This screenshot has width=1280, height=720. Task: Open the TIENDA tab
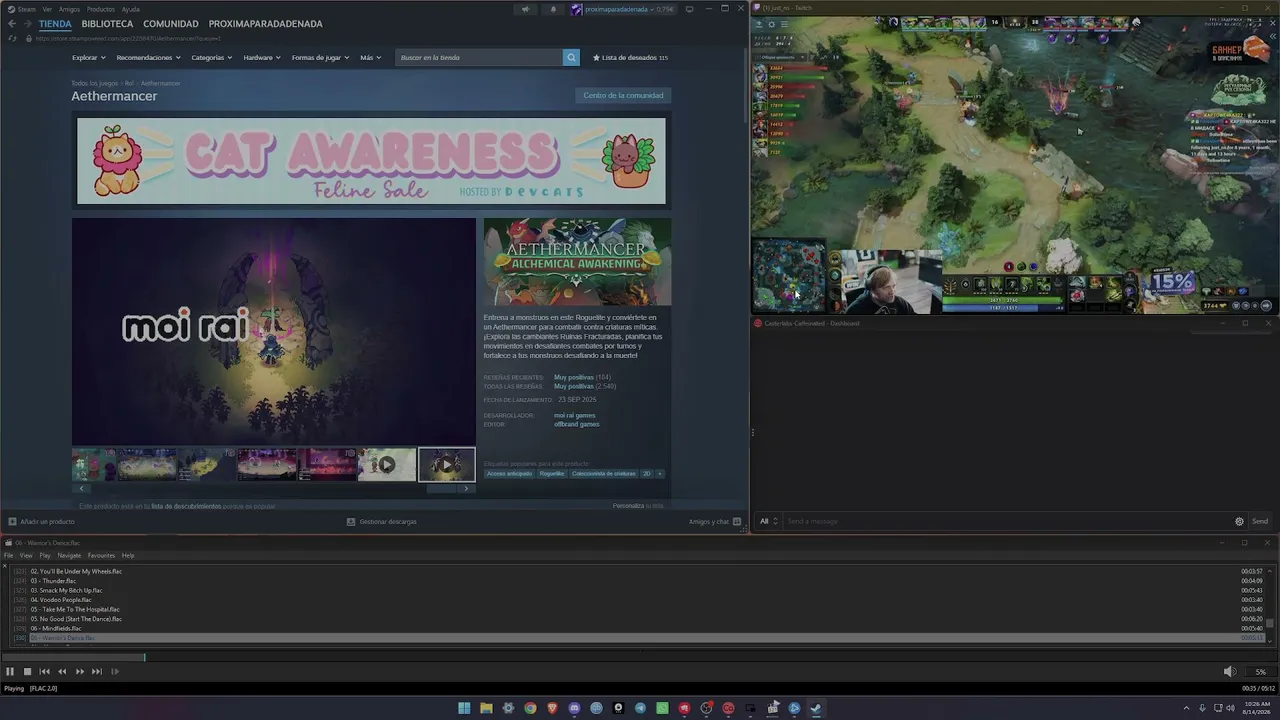click(55, 24)
